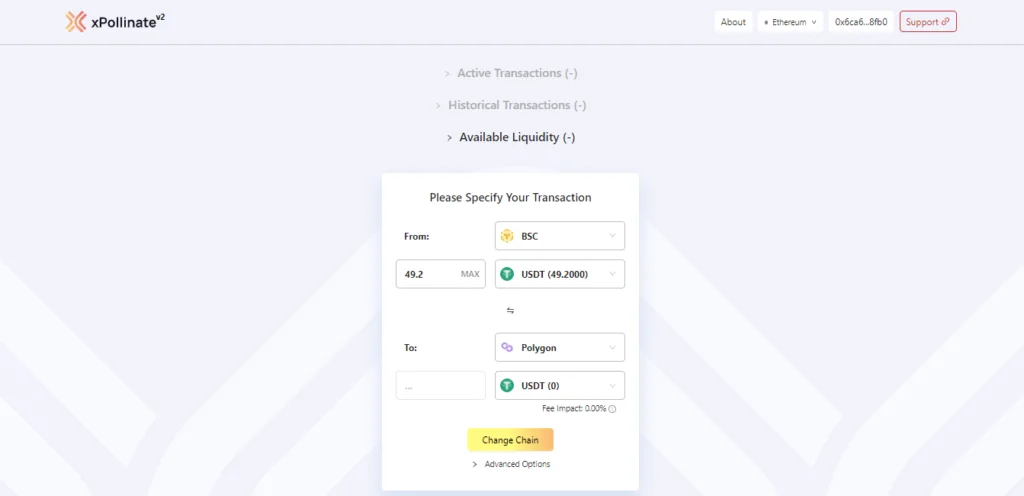The height and width of the screenshot is (496, 1024).
Task: Open the USDT (0) receive token dropdown
Action: (560, 386)
